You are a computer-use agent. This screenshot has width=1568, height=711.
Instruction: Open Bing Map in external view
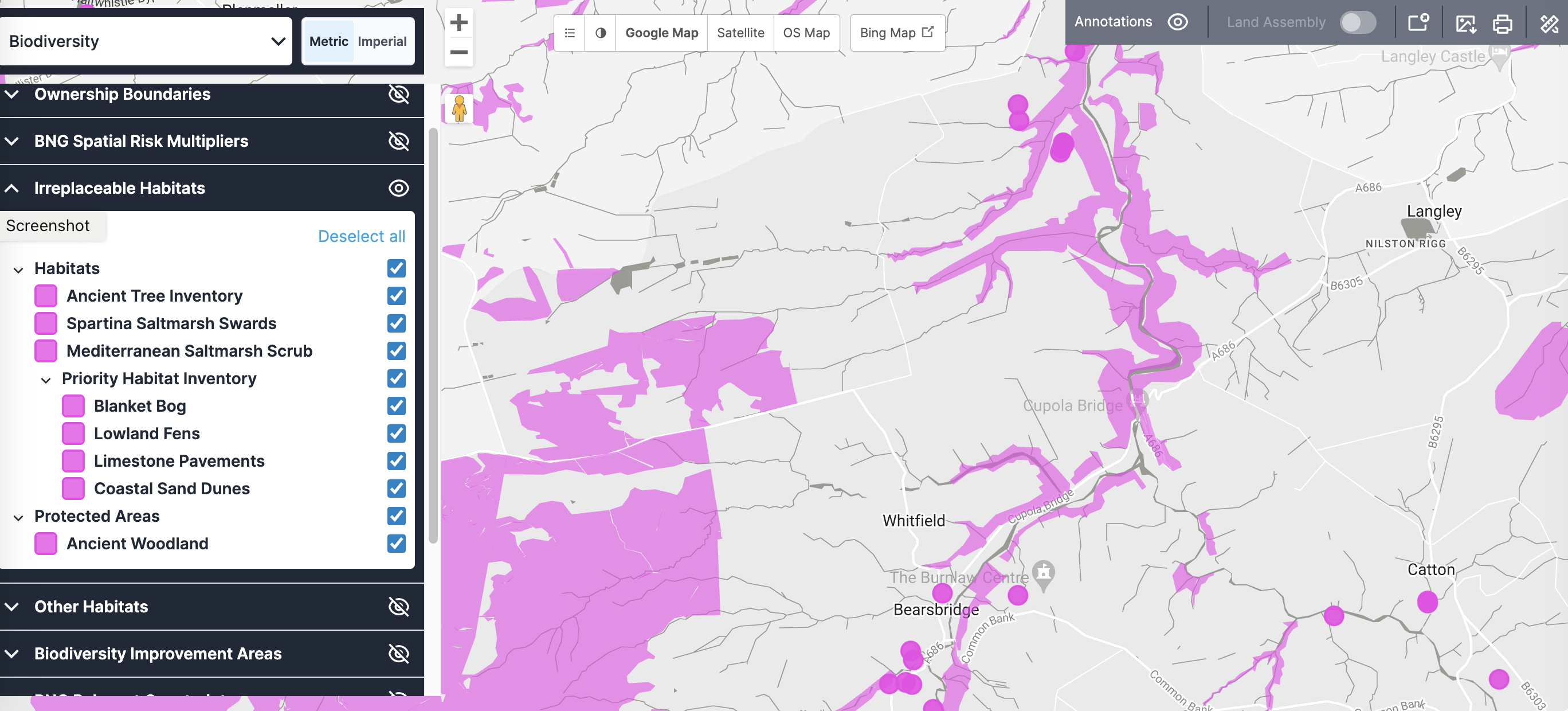point(896,32)
